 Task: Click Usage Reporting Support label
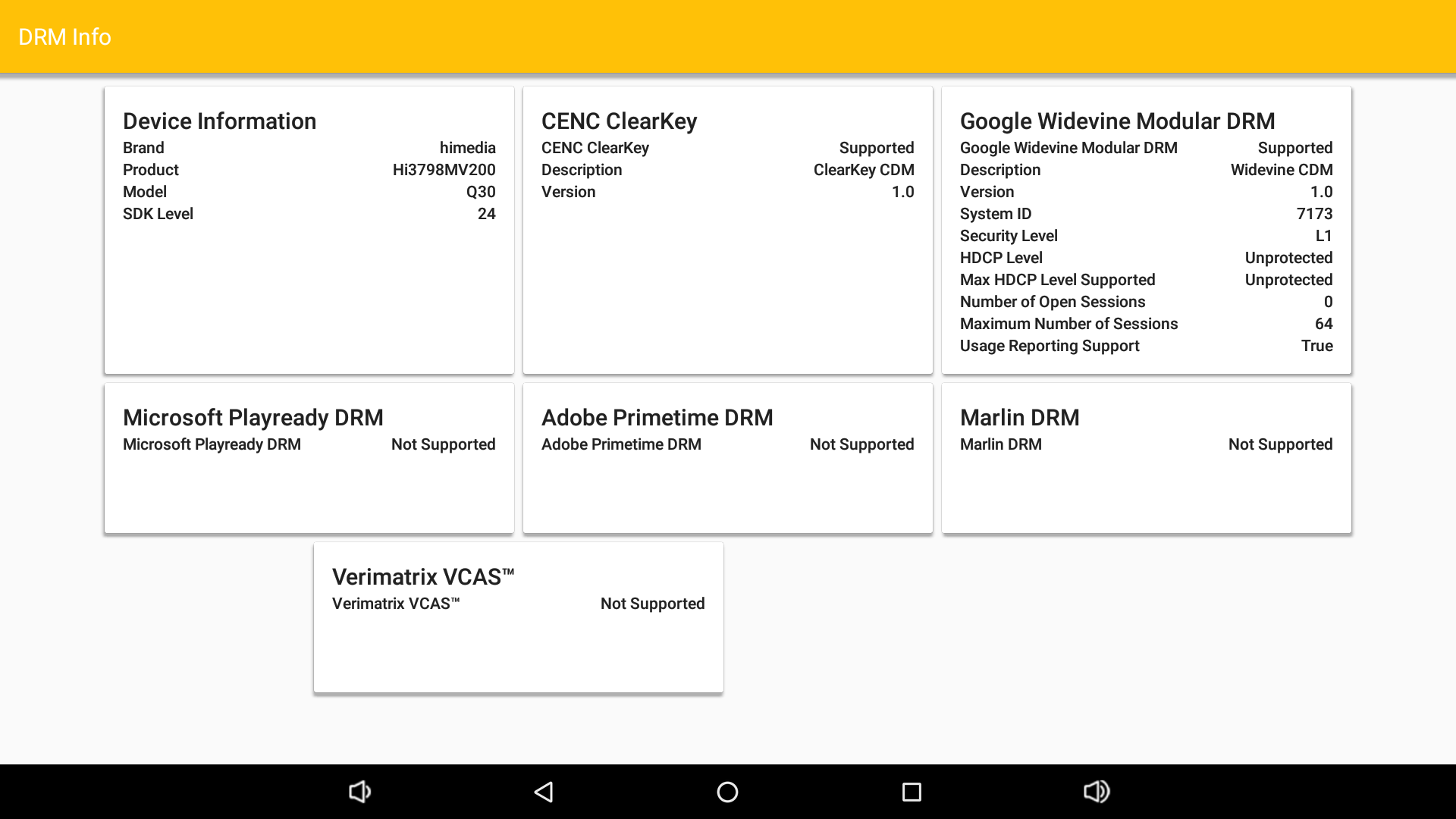click(1050, 346)
